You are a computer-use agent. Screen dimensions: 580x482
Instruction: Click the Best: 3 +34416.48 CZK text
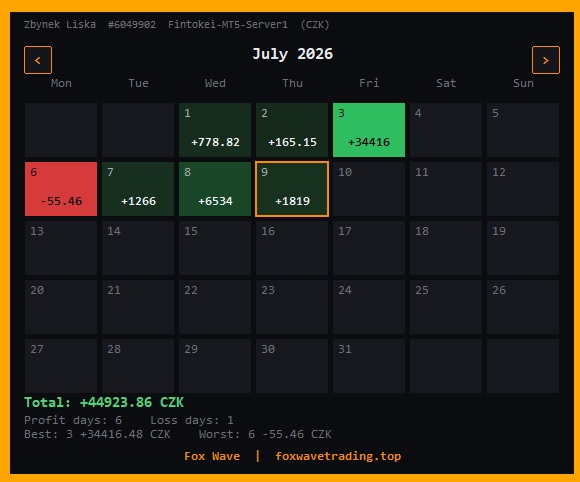click(97, 434)
